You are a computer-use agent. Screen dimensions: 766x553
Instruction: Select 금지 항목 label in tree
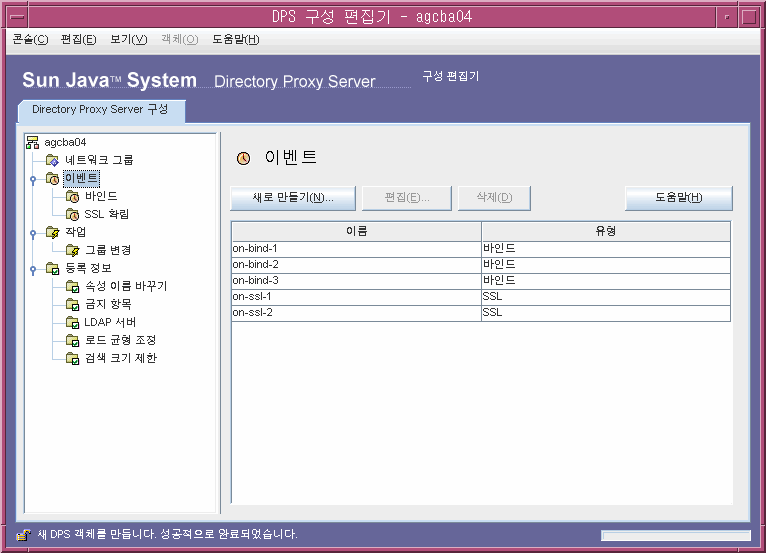point(108,304)
